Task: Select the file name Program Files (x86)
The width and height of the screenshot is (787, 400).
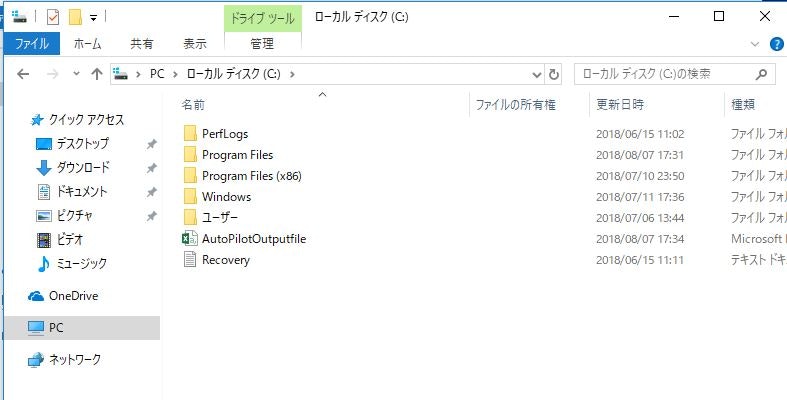Action: click(251, 176)
